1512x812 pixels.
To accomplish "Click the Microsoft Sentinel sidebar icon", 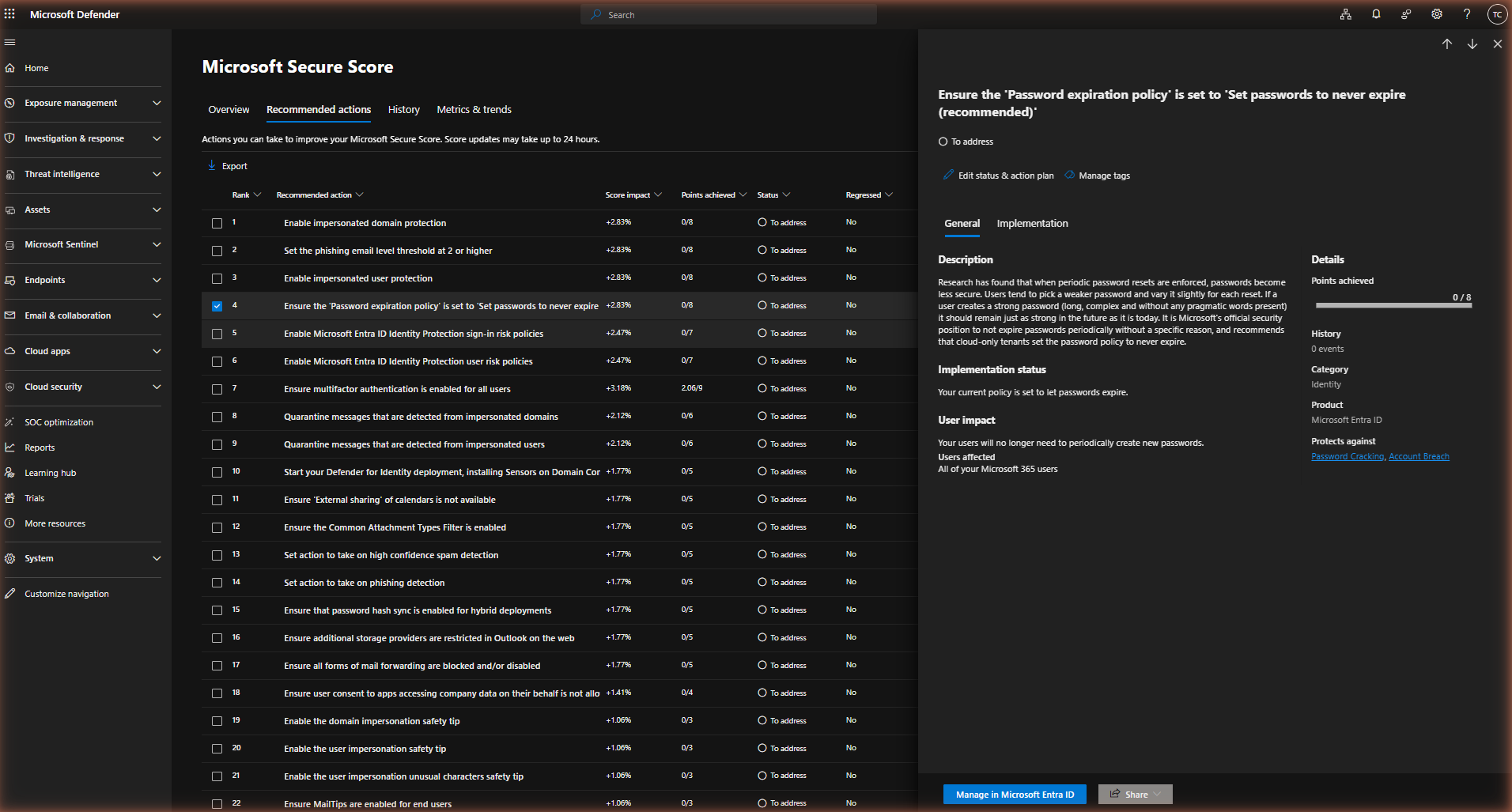I will (9, 244).
